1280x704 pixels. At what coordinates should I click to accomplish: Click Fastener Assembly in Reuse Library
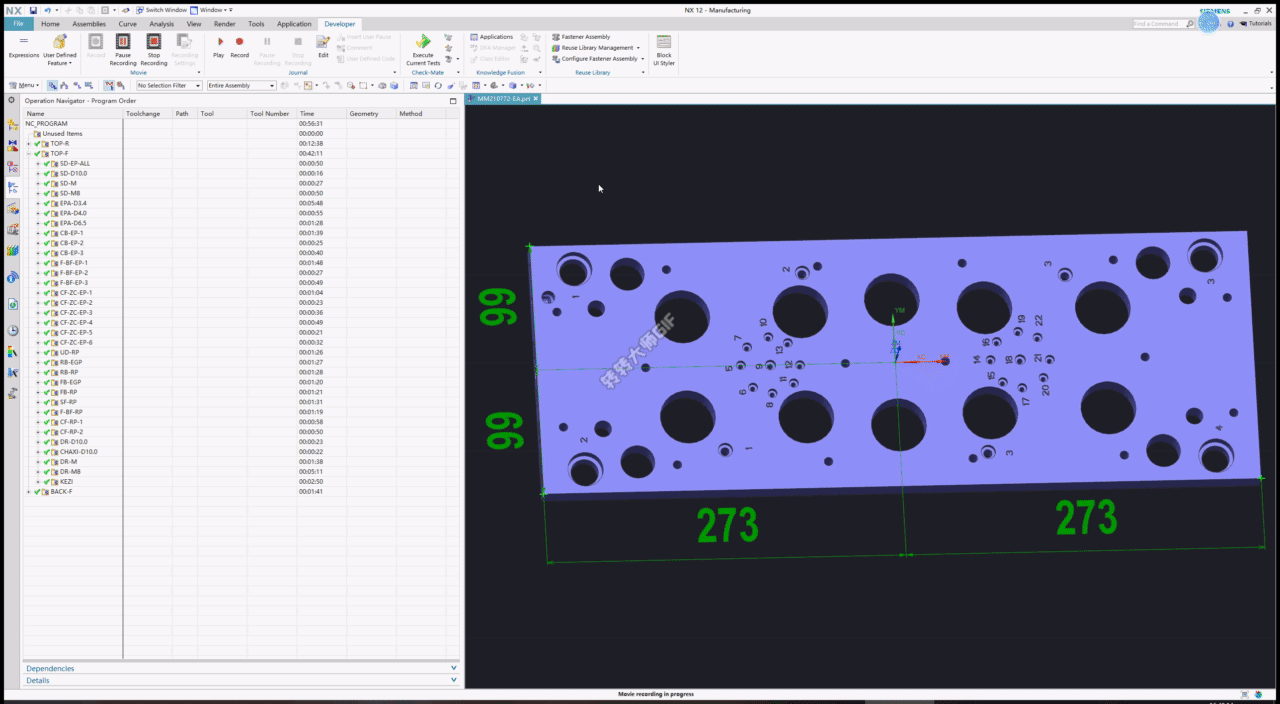click(x=582, y=37)
